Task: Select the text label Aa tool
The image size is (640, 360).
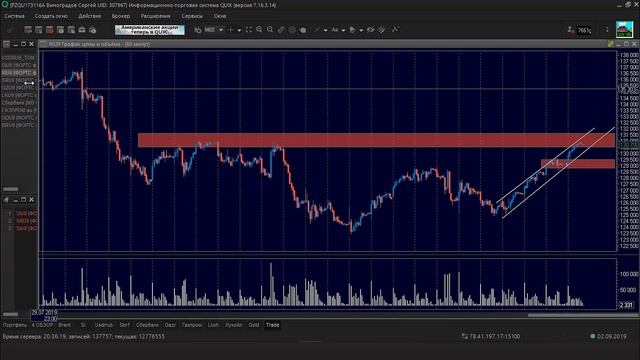Action: pos(335,30)
